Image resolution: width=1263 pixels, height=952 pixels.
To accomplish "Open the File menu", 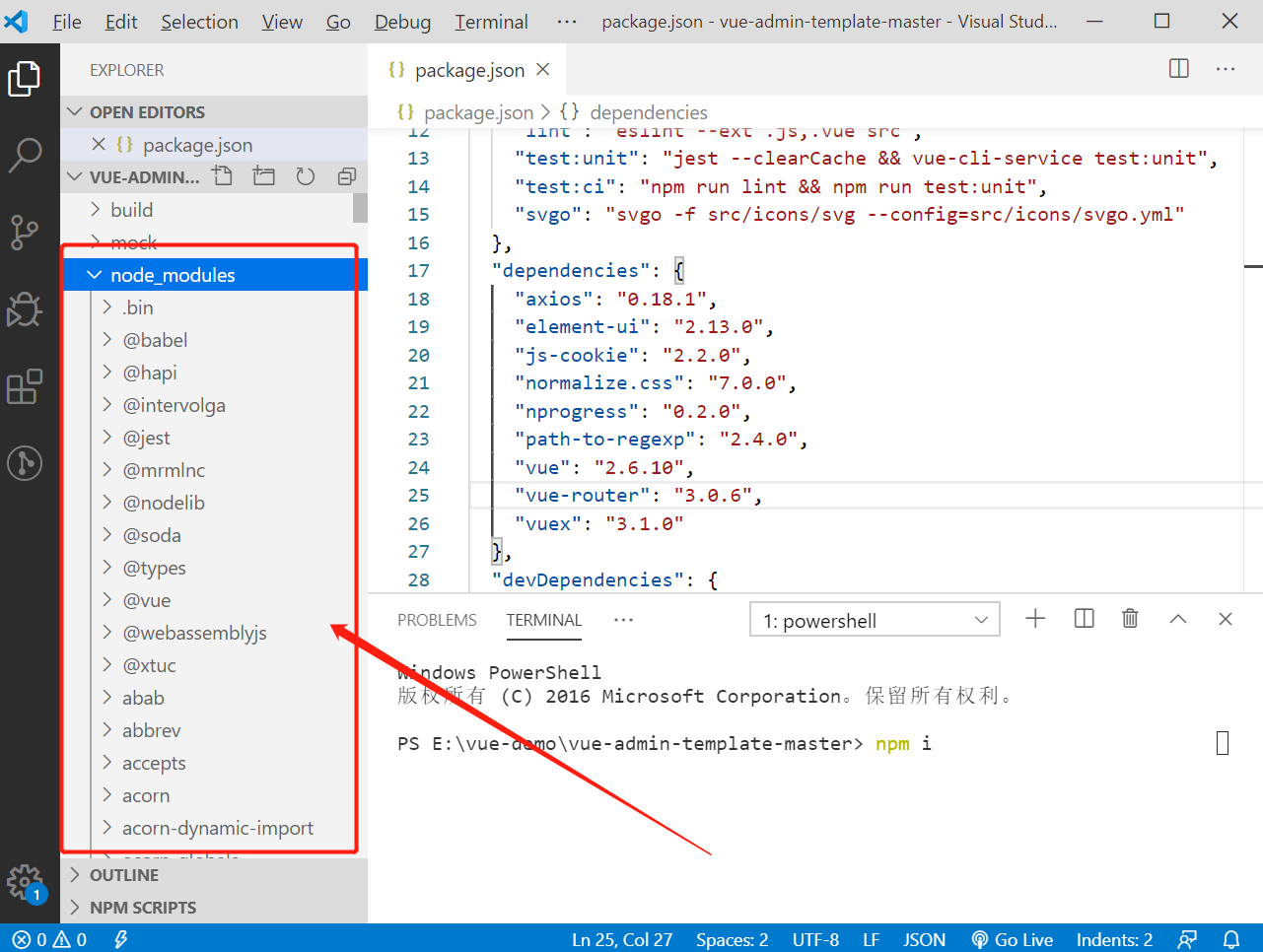I will pyautogui.click(x=67, y=22).
